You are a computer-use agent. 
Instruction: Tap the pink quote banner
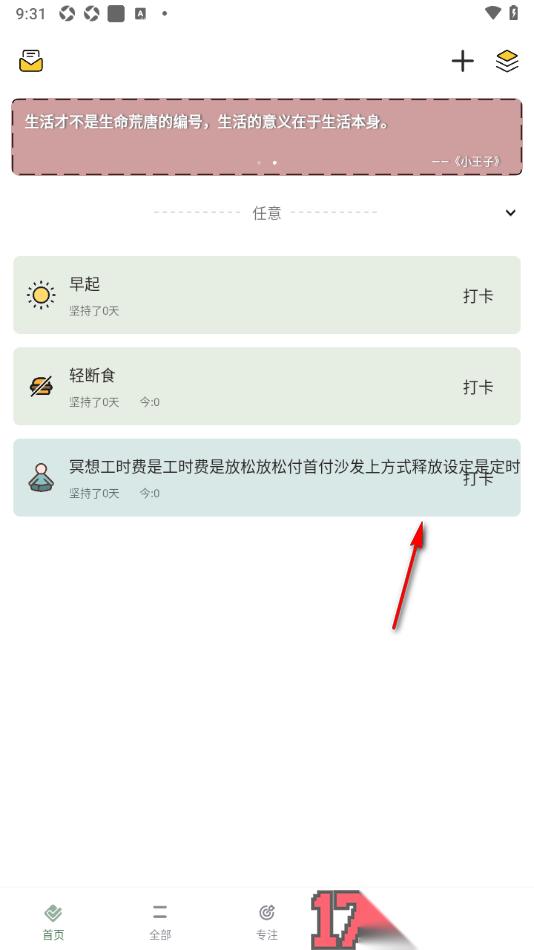pos(267,137)
